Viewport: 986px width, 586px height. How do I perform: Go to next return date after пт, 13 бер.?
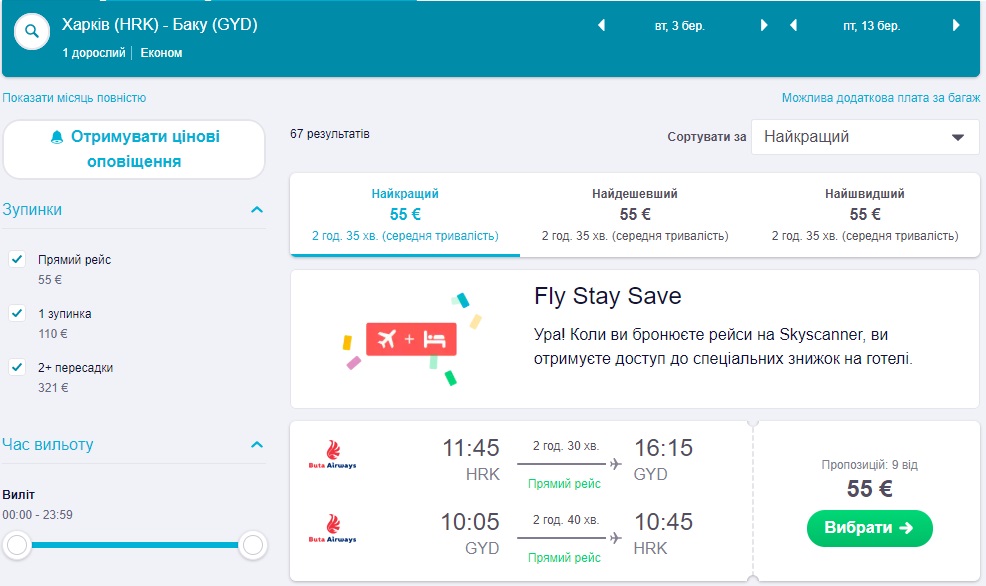tap(957, 26)
